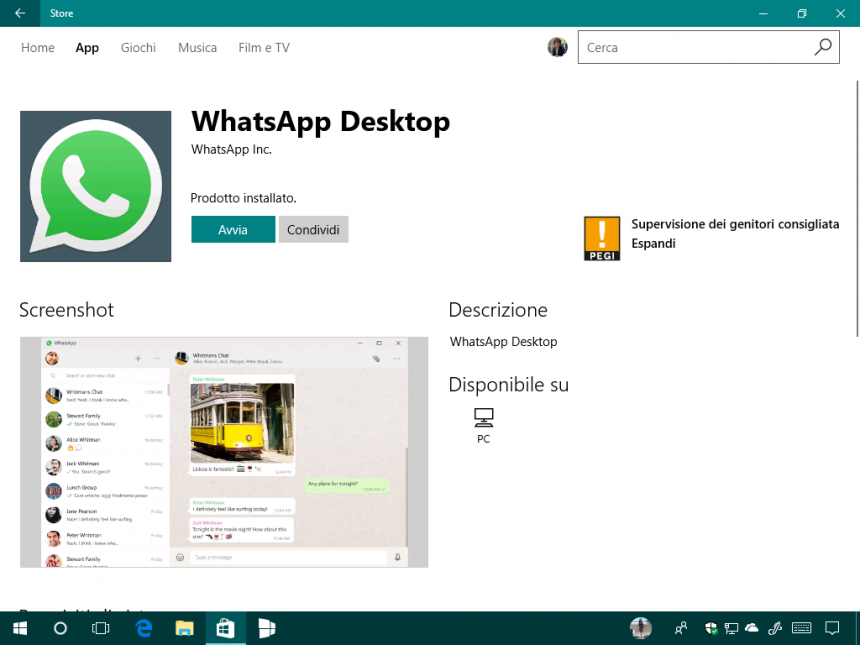Open the WhatsApp screenshot preview
860x645 pixels.
(224, 452)
